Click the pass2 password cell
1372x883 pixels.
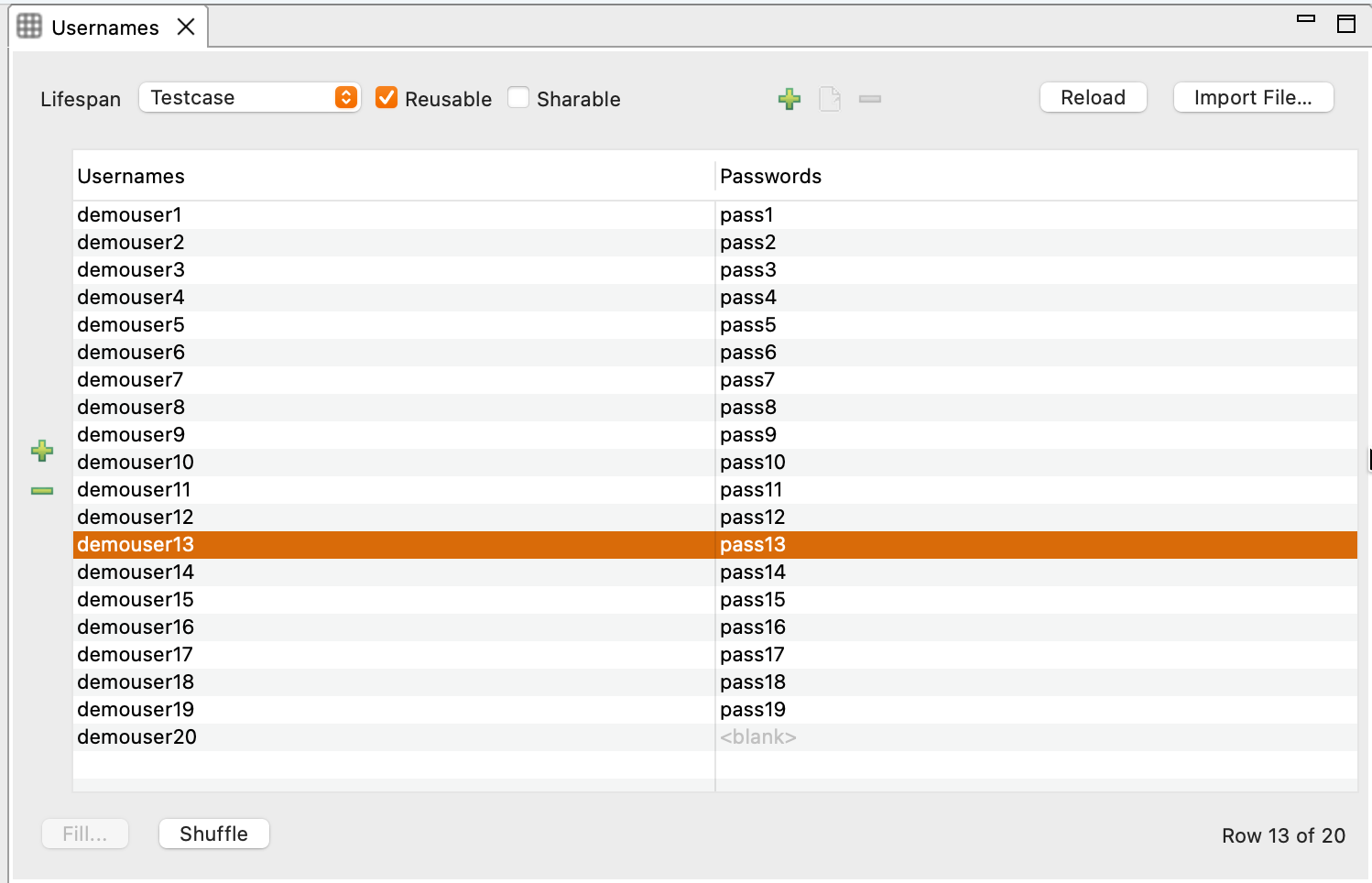click(x=1037, y=243)
